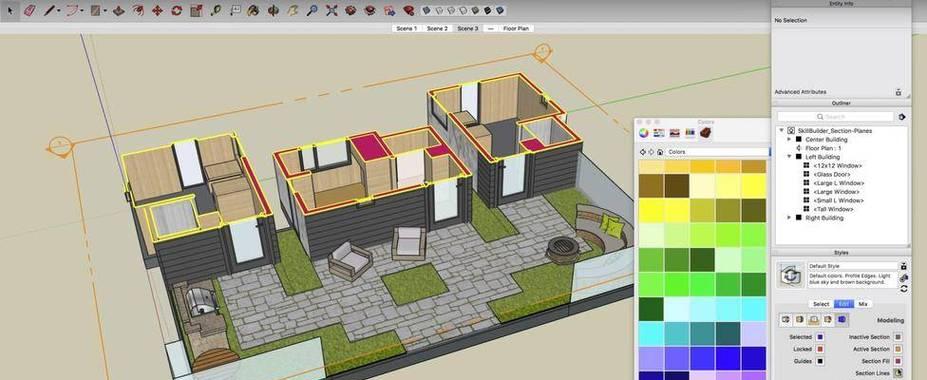The image size is (927, 380).
Task: Select the Zoom magnifier tool
Action: click(x=312, y=11)
